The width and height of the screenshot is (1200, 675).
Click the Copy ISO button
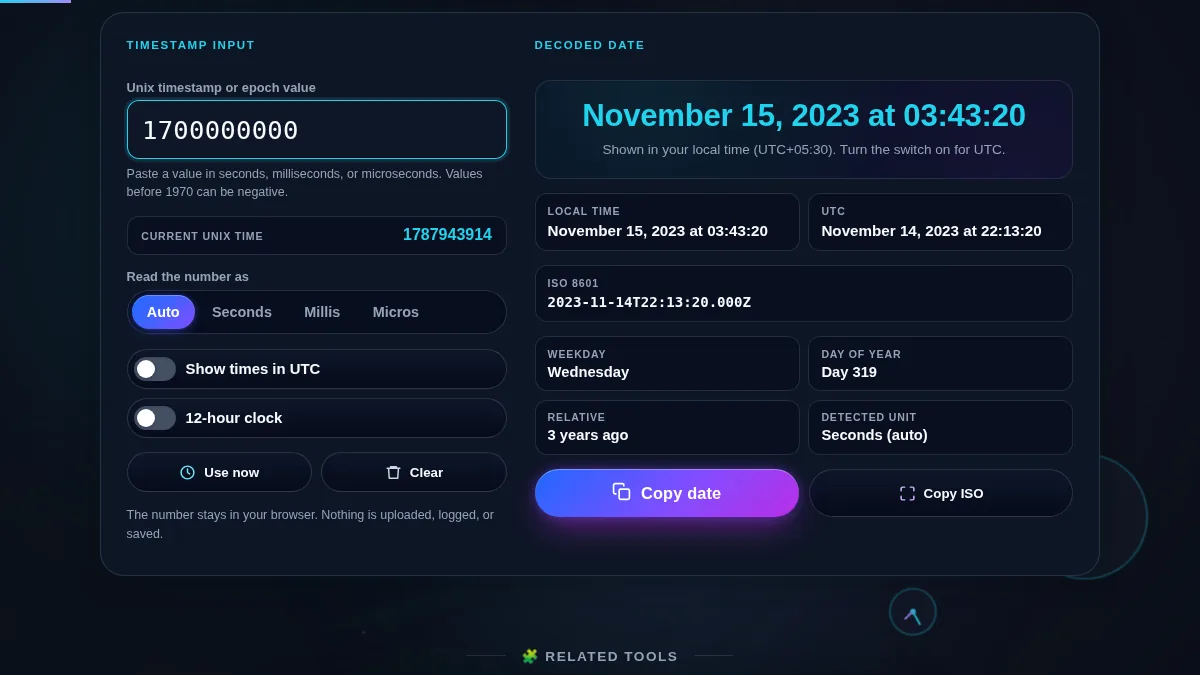941,493
